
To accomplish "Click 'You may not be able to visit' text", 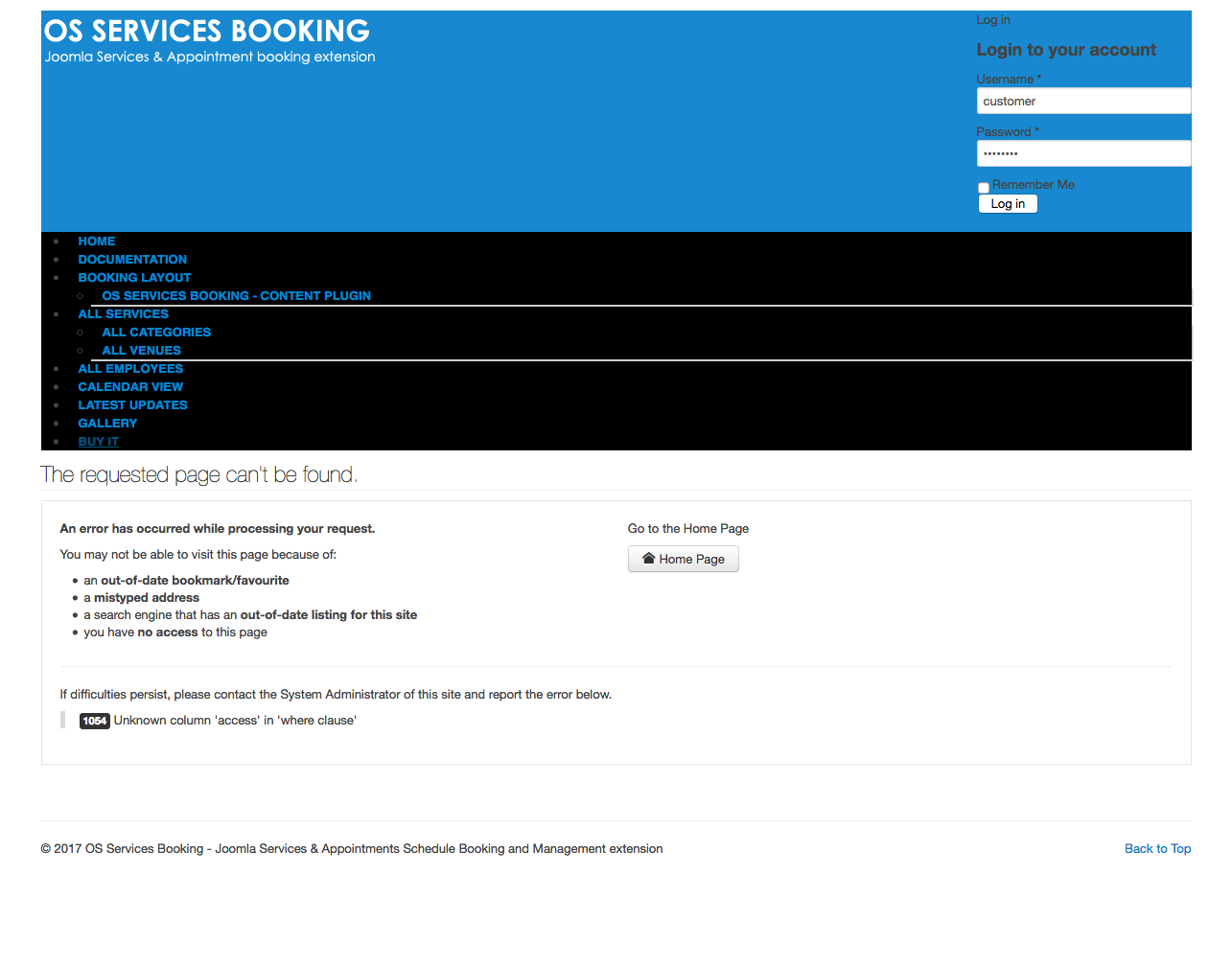I will [198, 555].
